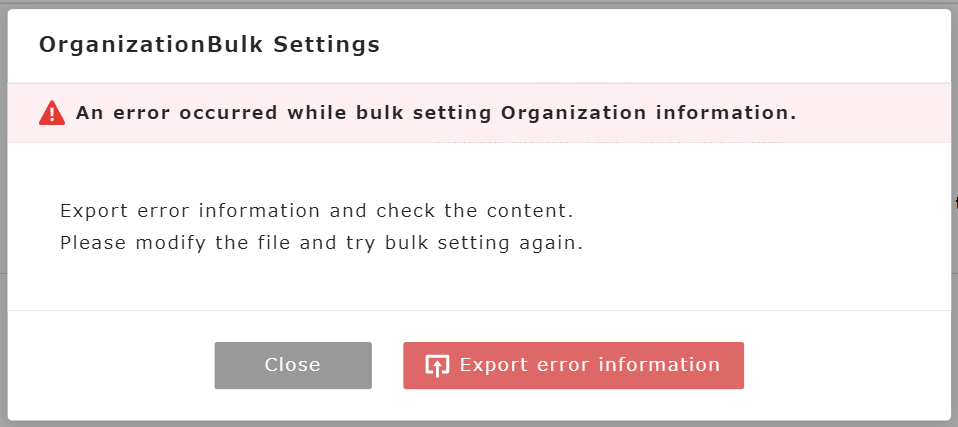The width and height of the screenshot is (958, 427).
Task: Click the line "Export error information and check the content"
Action: point(316,211)
